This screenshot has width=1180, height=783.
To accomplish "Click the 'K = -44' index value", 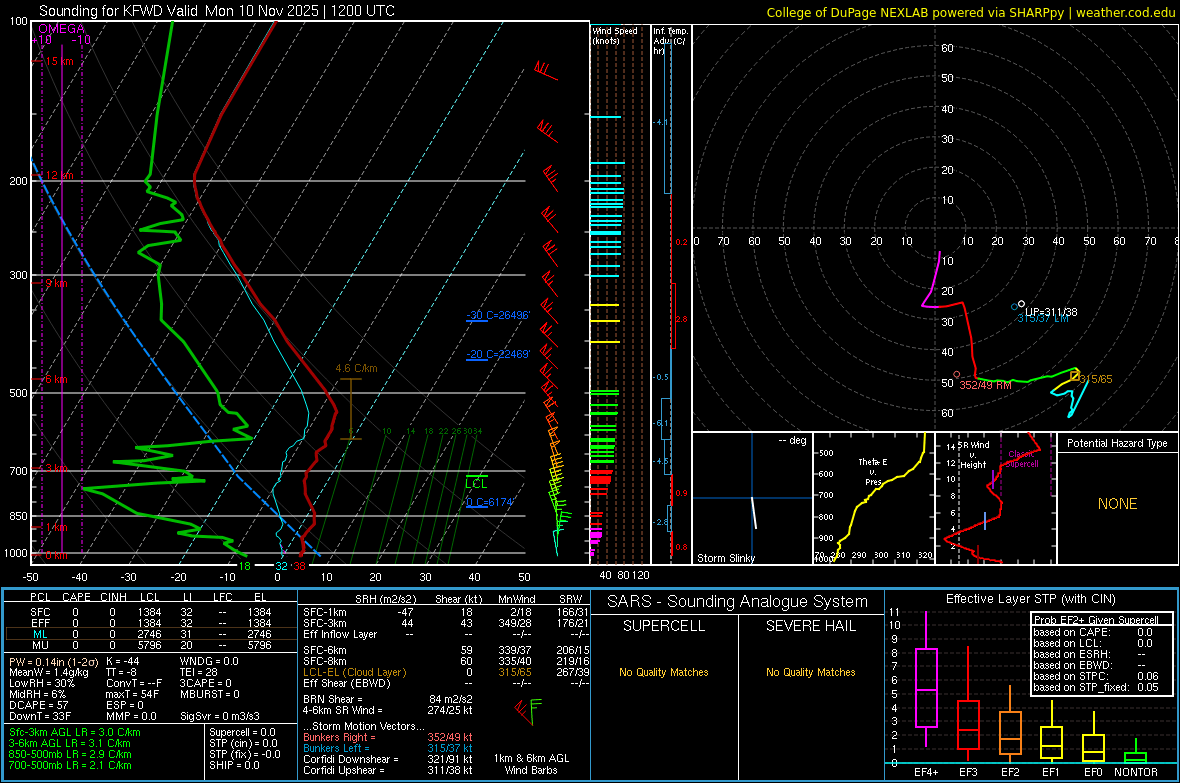I will tap(123, 661).
